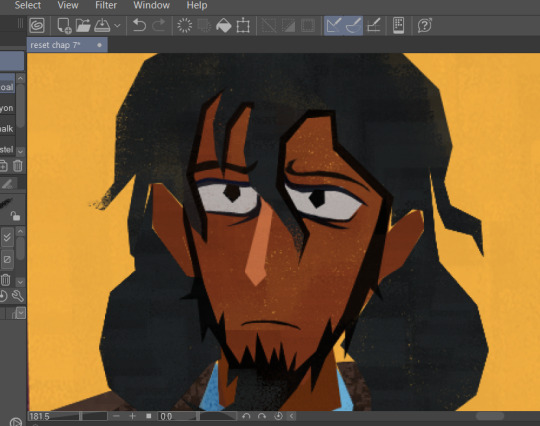Undo the last action
This screenshot has width=540, height=426.
(139, 25)
